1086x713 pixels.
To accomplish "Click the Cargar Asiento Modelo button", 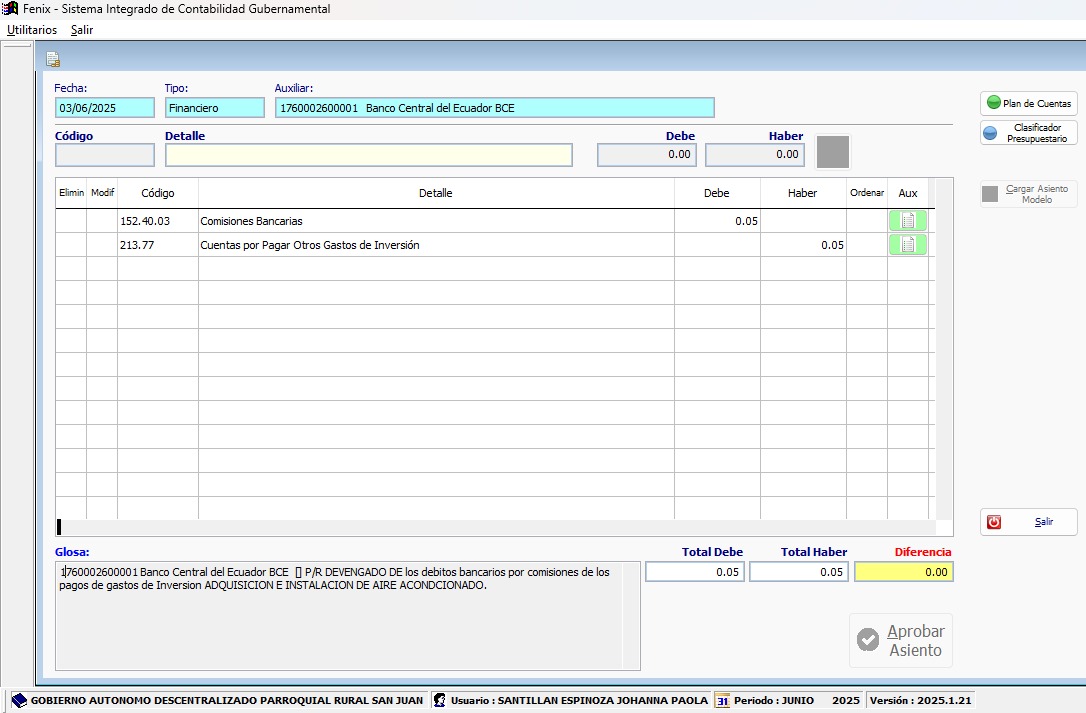I will [x=1028, y=194].
